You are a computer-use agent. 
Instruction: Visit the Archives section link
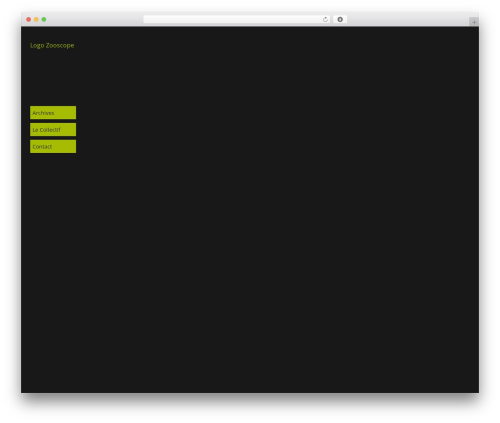(x=53, y=113)
